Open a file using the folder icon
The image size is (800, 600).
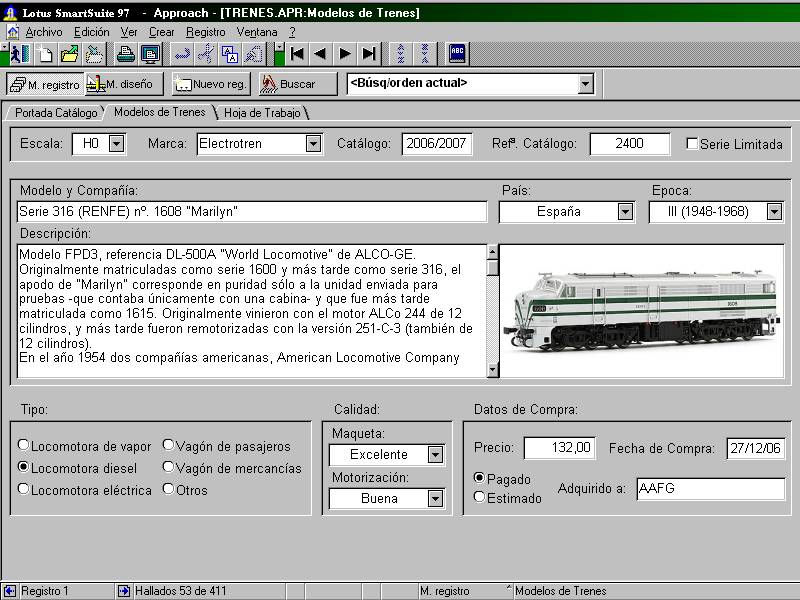click(x=70, y=54)
